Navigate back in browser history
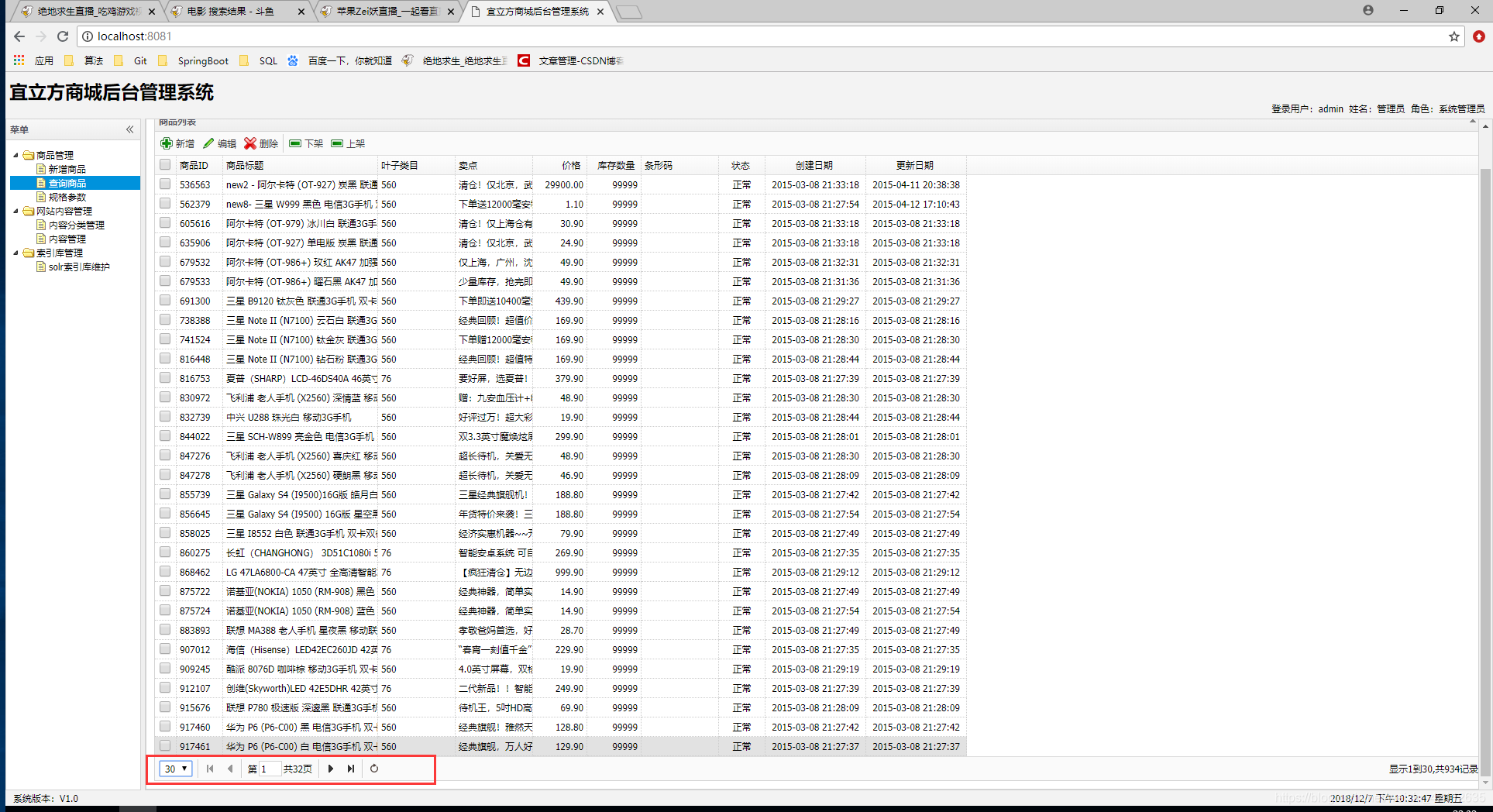The image size is (1493, 812). pos(19,36)
